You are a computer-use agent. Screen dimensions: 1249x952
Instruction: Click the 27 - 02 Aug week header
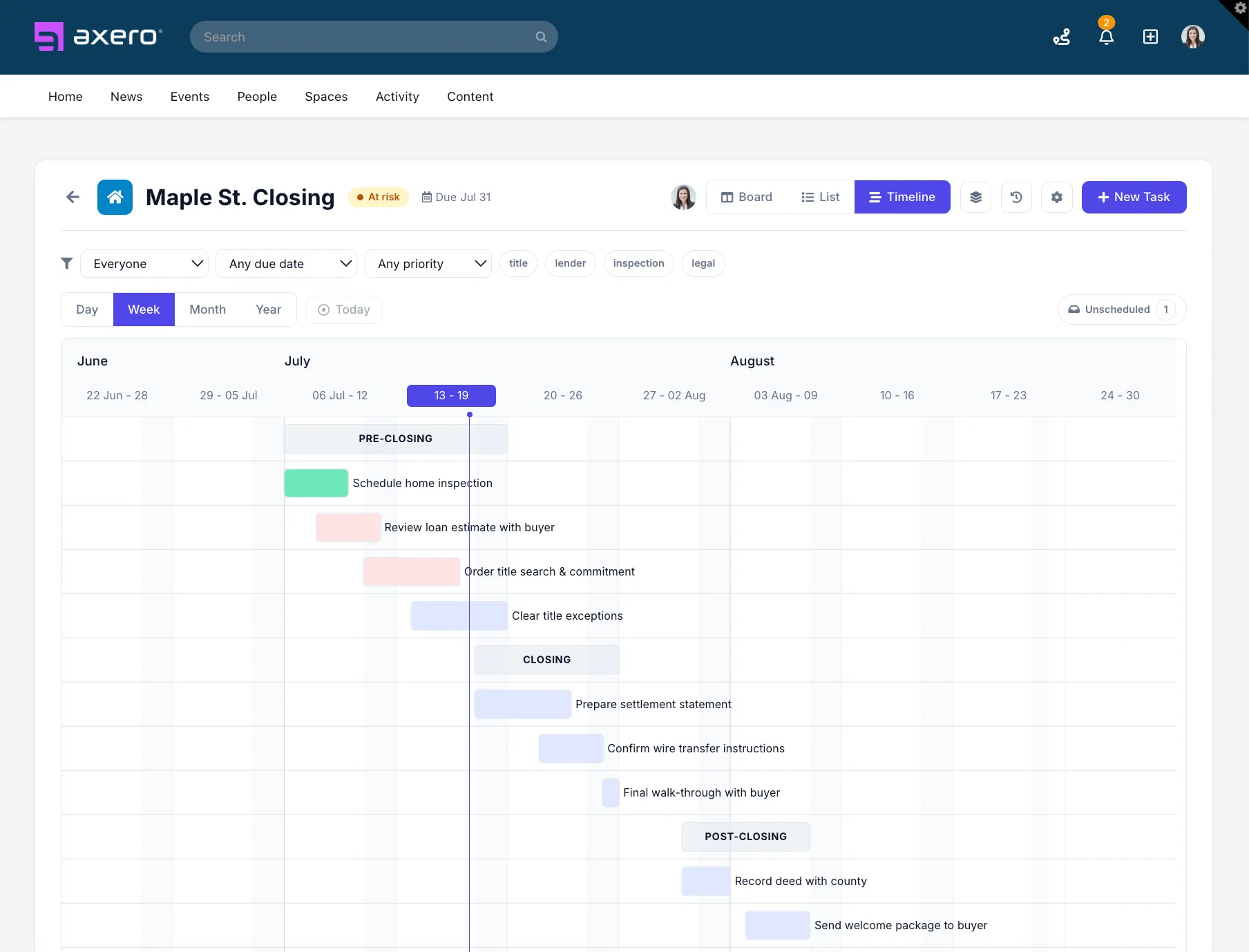[x=674, y=395]
